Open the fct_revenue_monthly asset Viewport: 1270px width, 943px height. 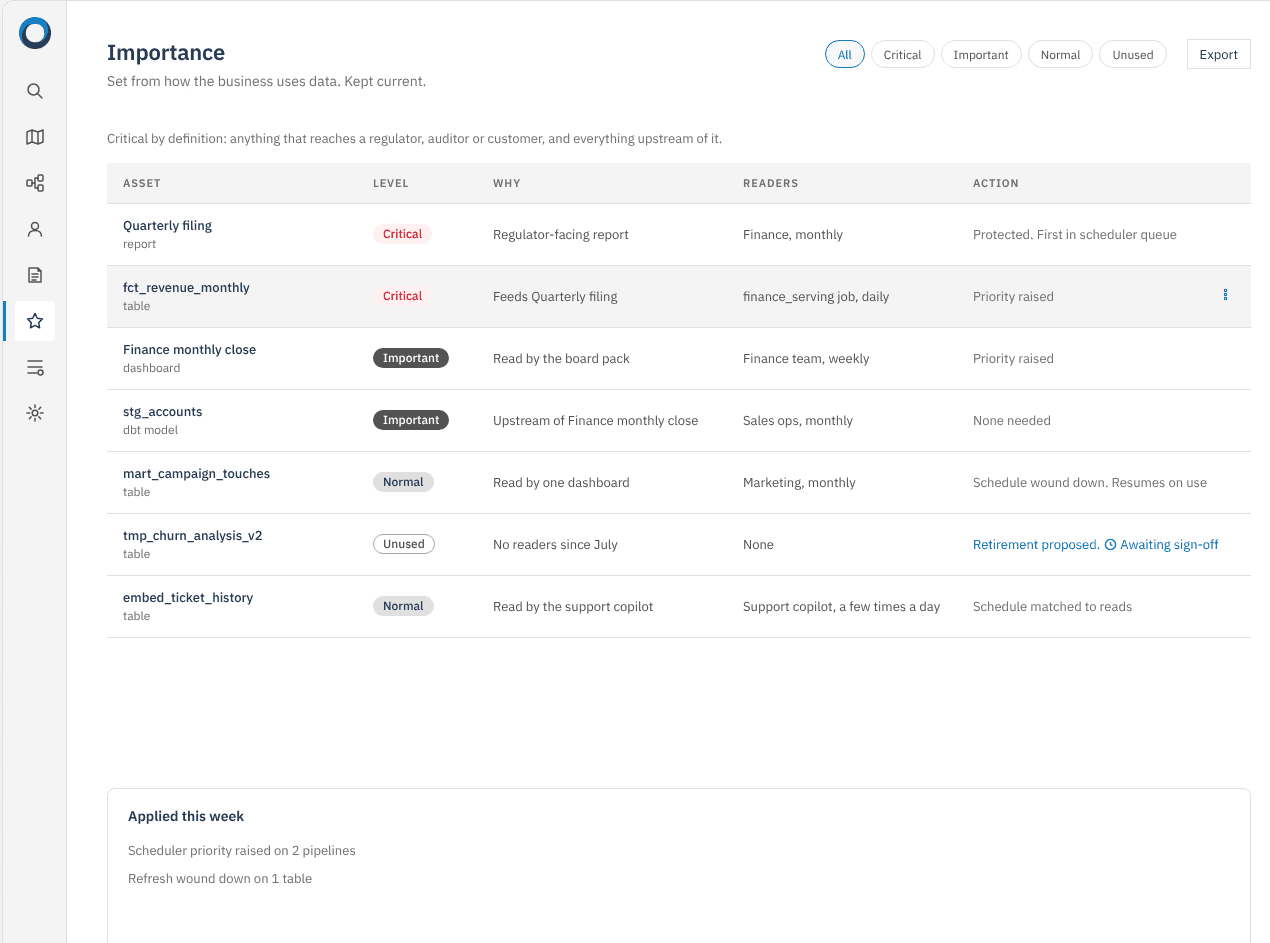click(x=186, y=288)
